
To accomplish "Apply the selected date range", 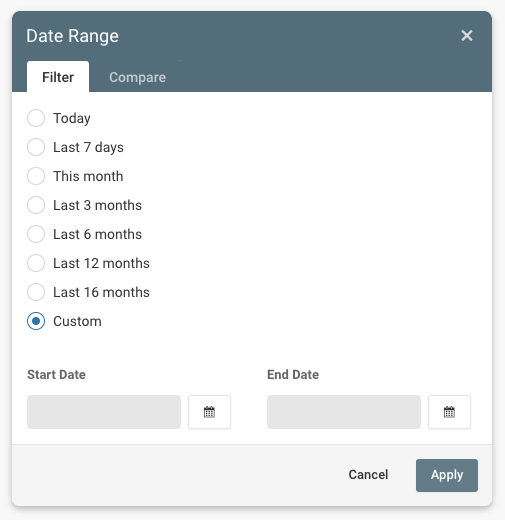I will click(447, 475).
